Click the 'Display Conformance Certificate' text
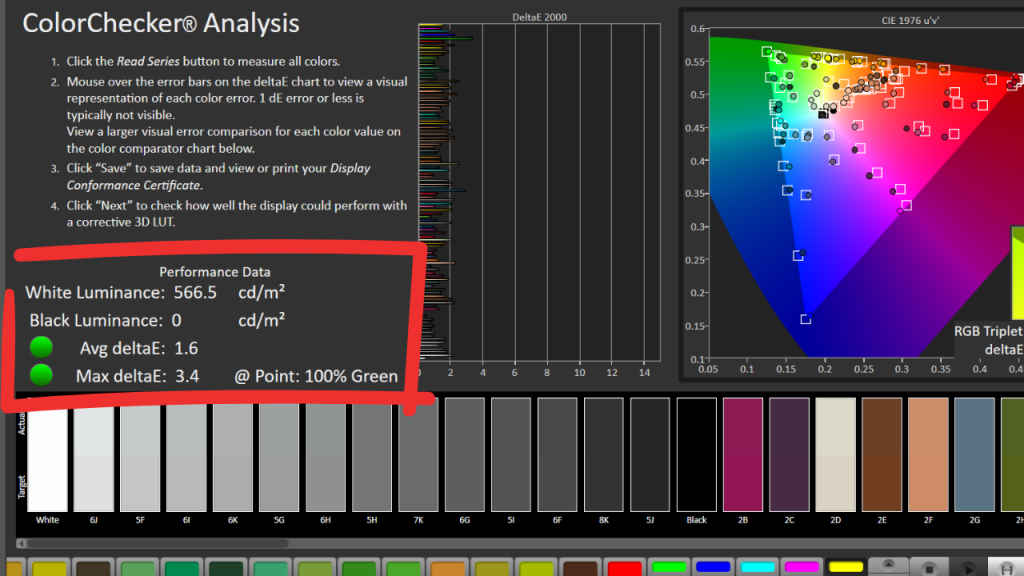This screenshot has width=1024, height=576. tap(218, 177)
